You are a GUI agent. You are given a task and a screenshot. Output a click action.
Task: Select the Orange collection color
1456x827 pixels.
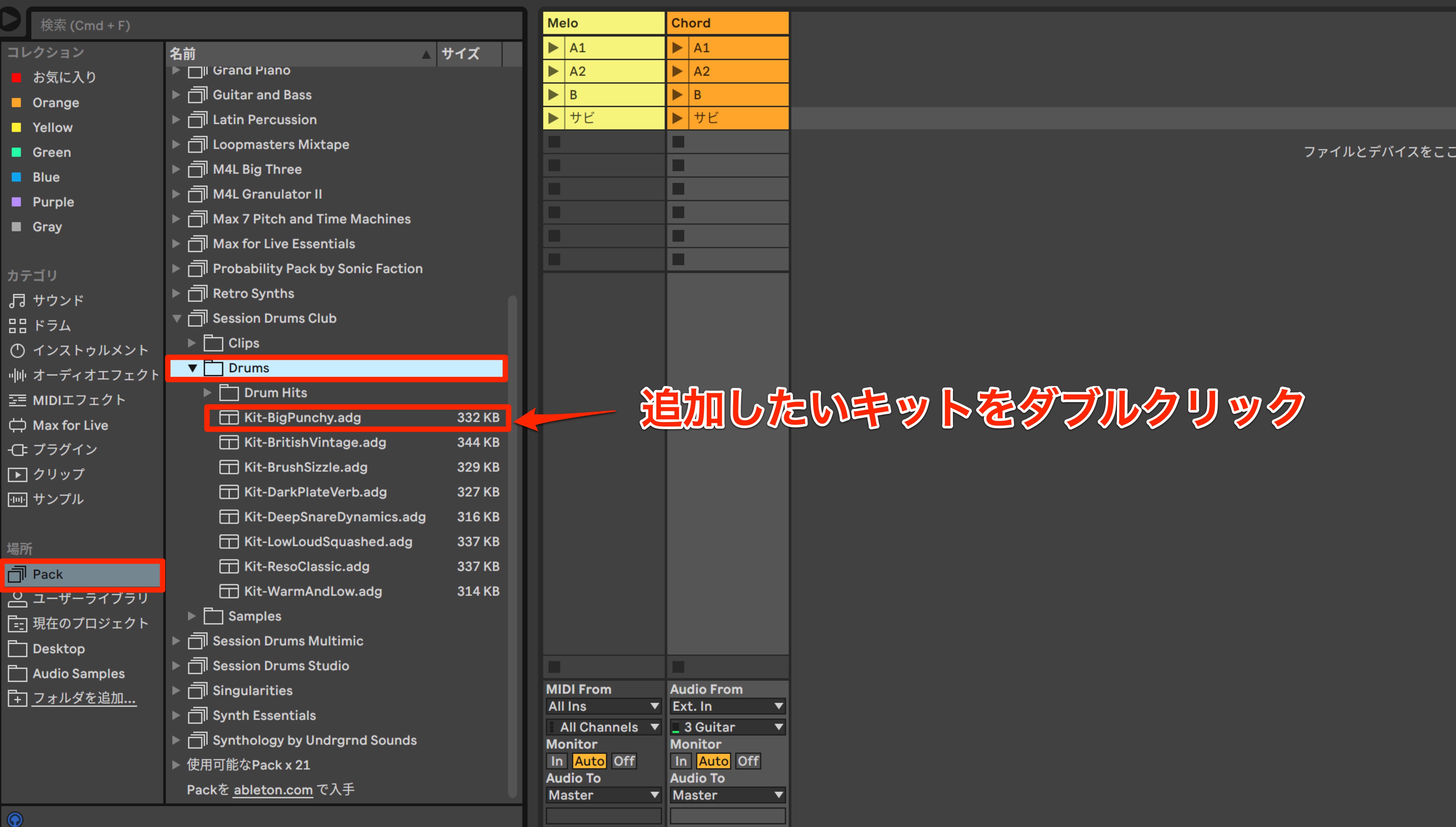click(x=55, y=103)
